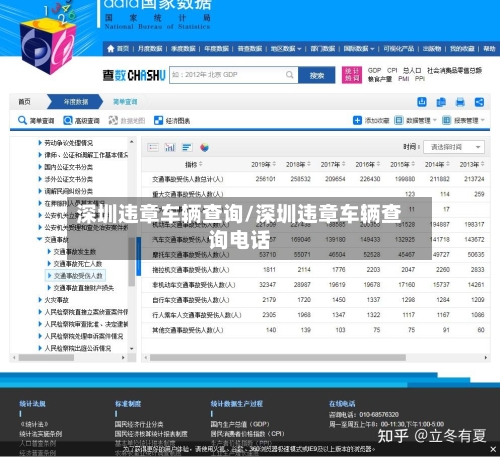Switch to table list view icon
Viewport: 500px width, 457px height.
(153, 147)
